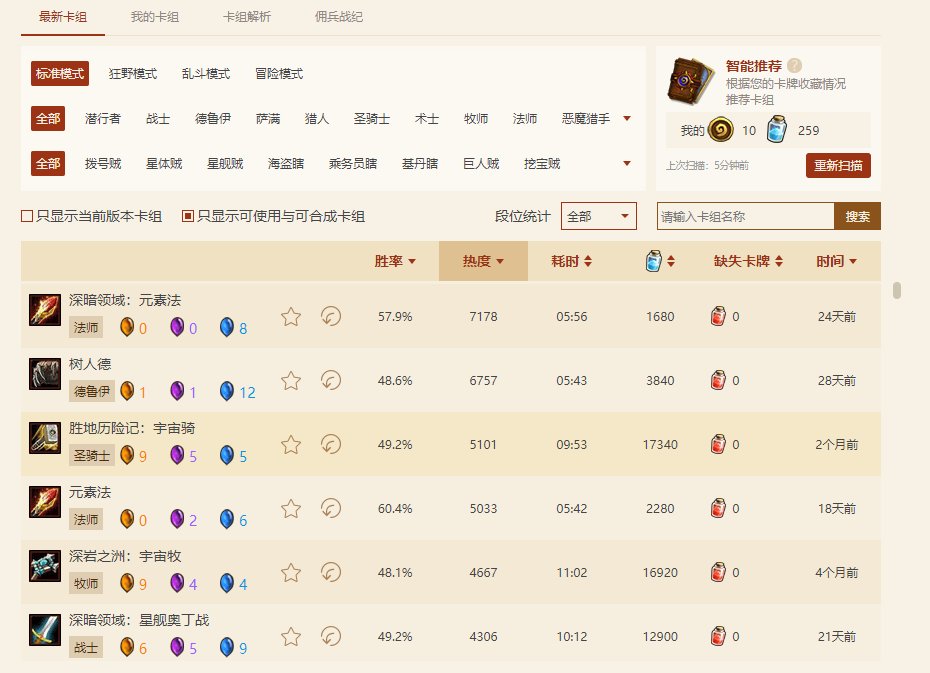Expand the class filter row arrow
The width and height of the screenshot is (930, 673).
point(627,119)
